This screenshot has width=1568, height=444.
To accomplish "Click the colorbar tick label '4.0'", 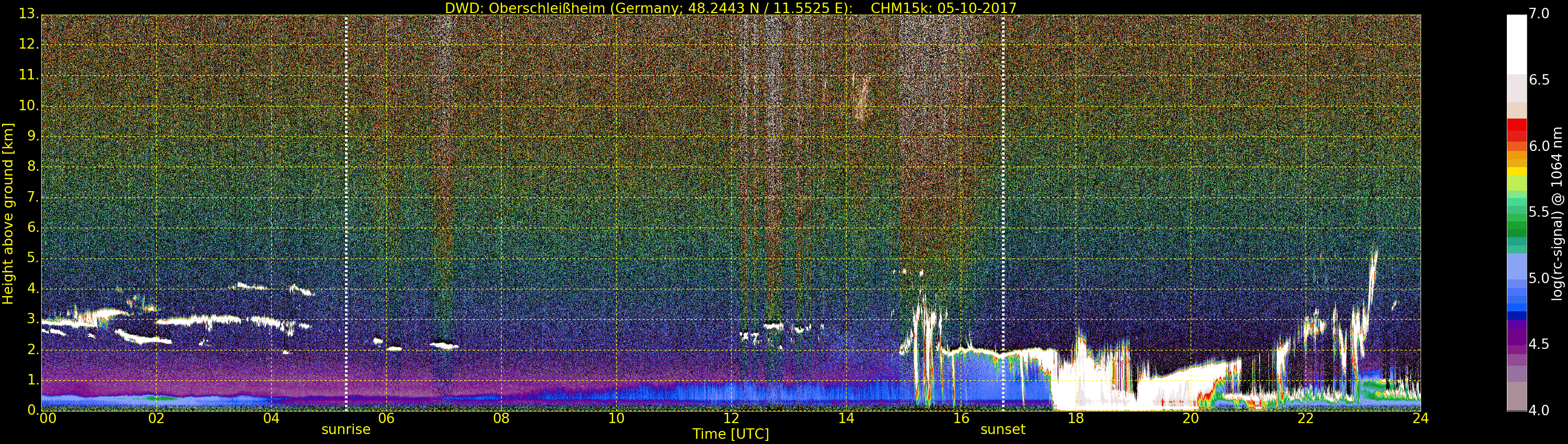I will click(1539, 411).
